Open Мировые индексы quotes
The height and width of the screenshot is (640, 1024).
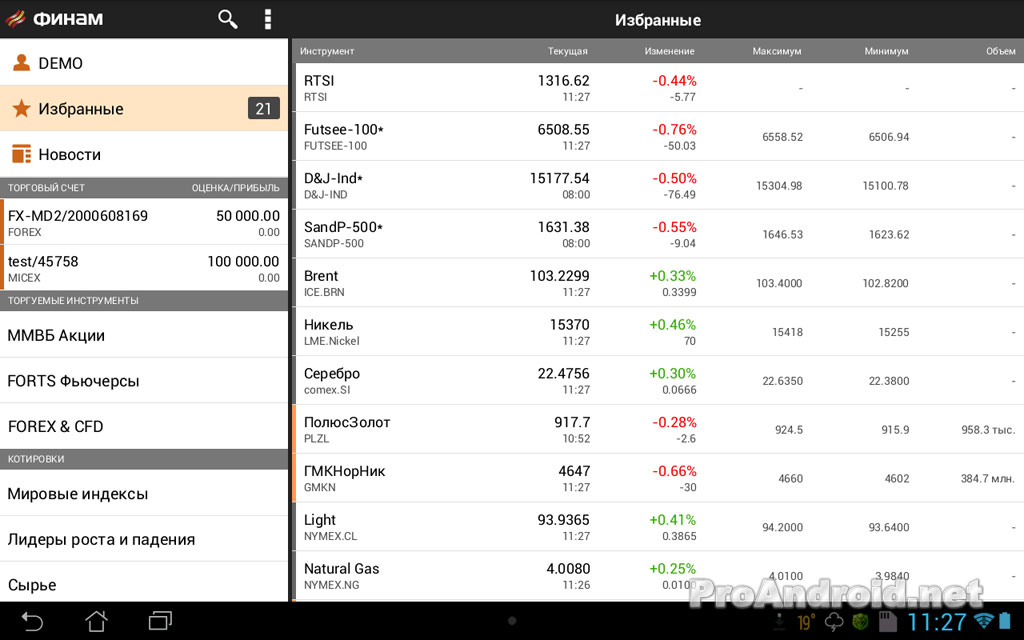(144, 493)
